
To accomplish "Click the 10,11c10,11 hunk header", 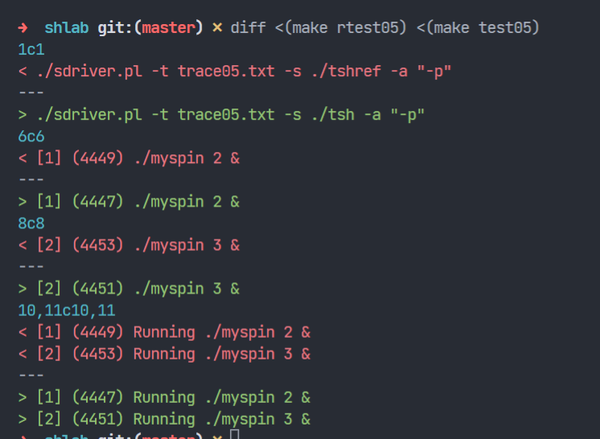I will 67,310.
